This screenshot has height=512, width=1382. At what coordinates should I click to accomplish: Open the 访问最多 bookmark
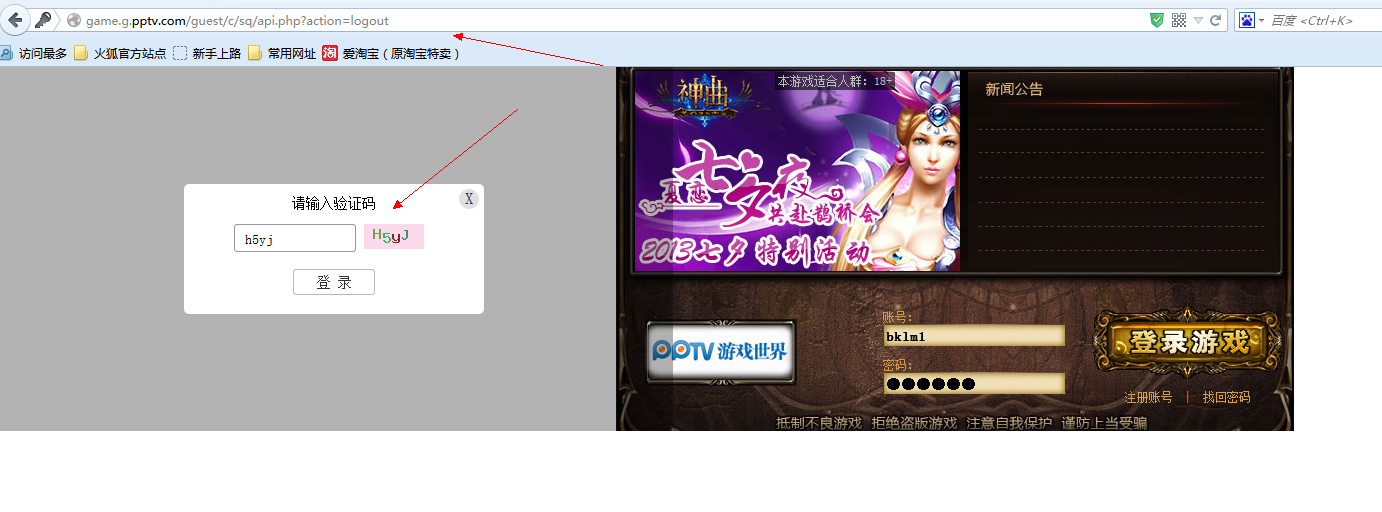point(34,54)
